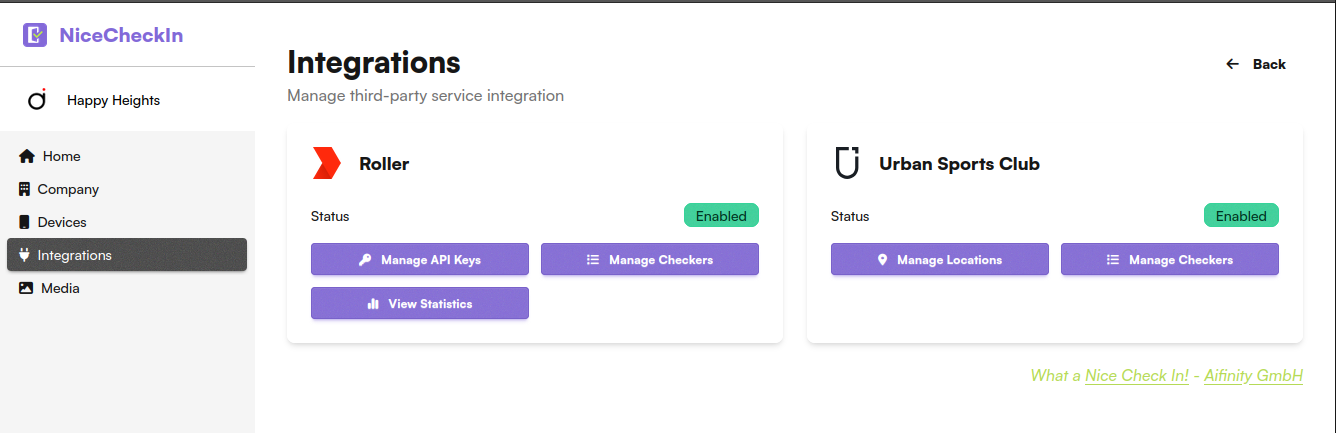The width and height of the screenshot is (1336, 433).
Task: Click Roller's Enabled status badge
Action: pos(721,216)
